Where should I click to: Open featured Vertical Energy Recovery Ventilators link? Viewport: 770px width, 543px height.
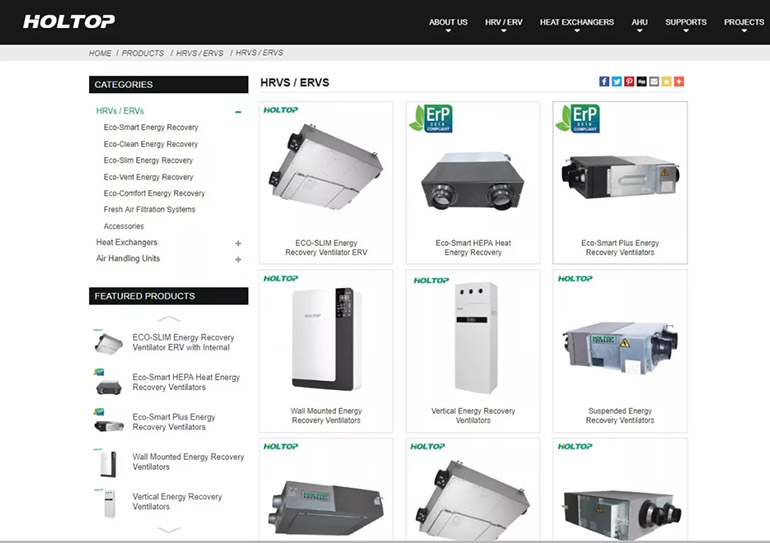coord(177,501)
